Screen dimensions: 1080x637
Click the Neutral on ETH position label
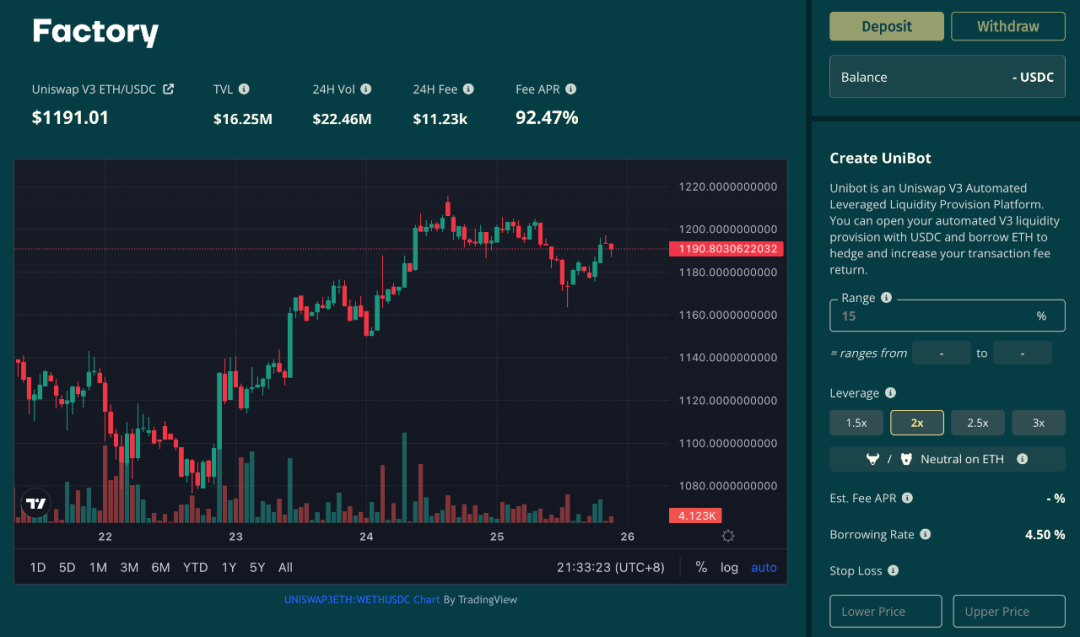pos(962,459)
